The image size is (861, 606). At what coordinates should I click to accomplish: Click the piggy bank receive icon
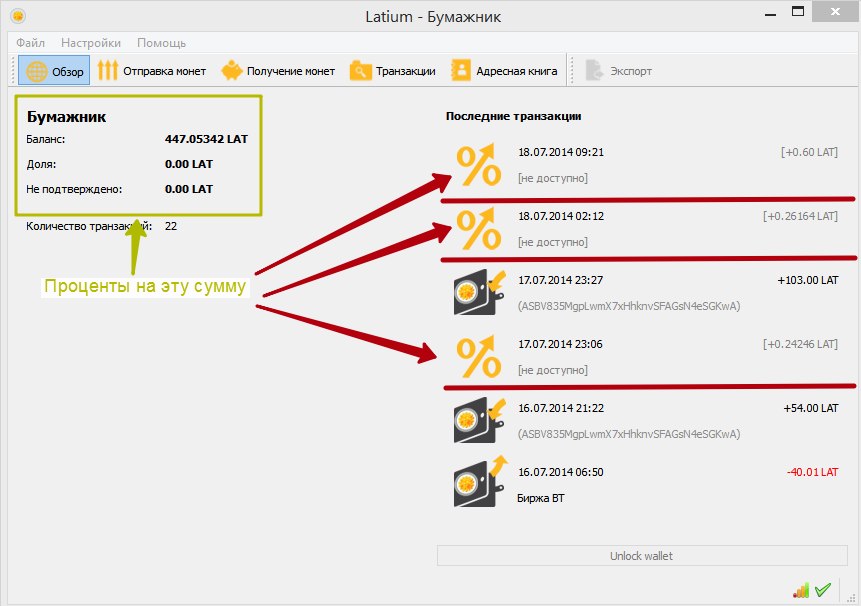point(232,70)
